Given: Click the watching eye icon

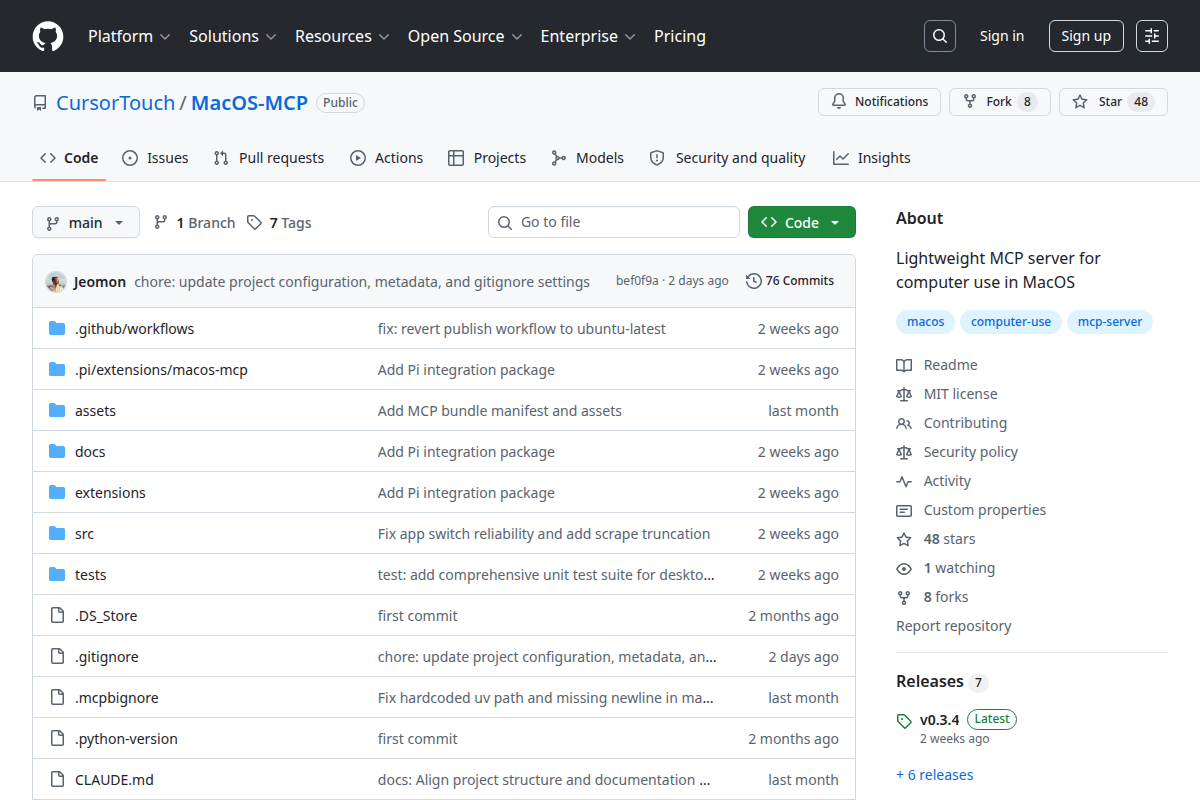Looking at the screenshot, I should (904, 569).
